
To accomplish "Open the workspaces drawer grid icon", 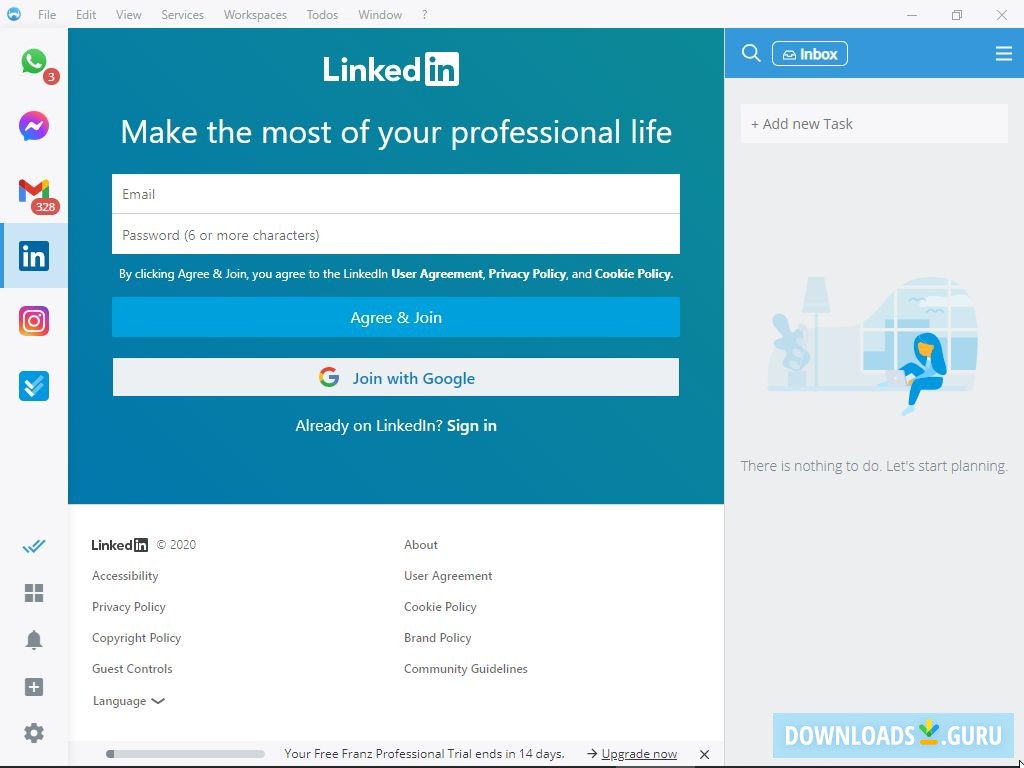I will coord(34,593).
